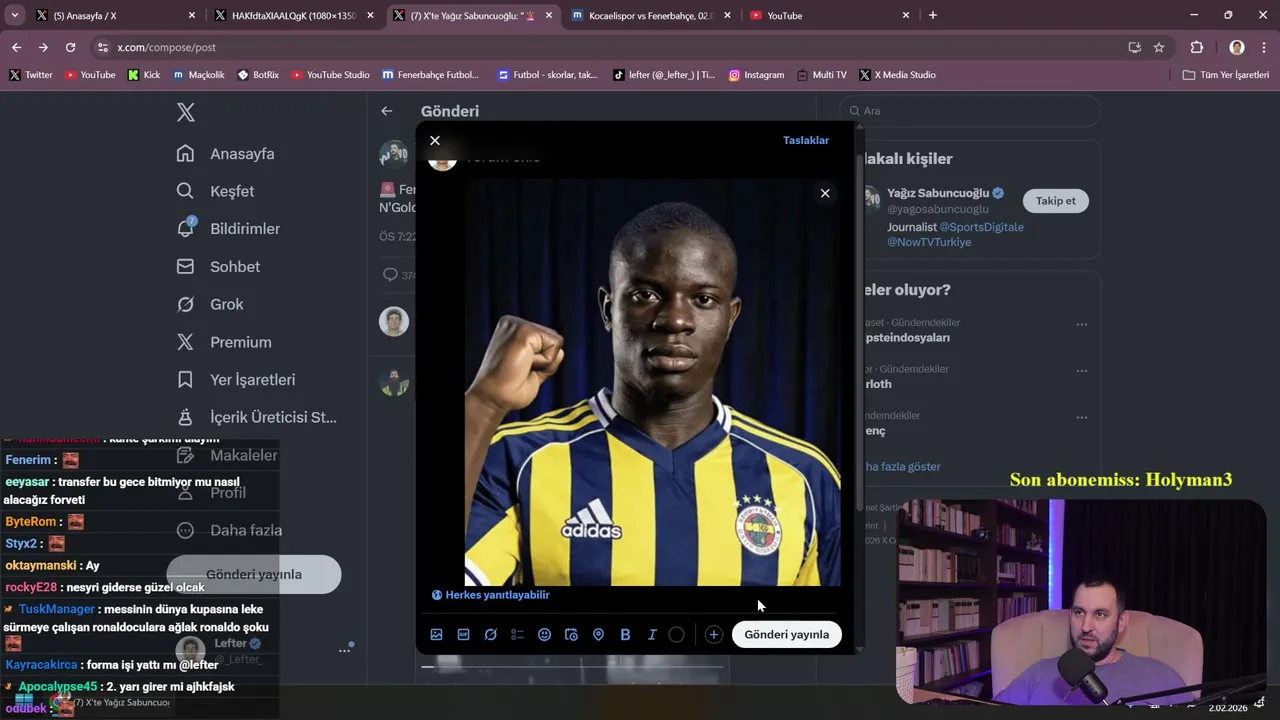Expand the Tüm Yer İşaretleri folder
Screen dimensions: 1280x720
pyautogui.click(x=1226, y=75)
